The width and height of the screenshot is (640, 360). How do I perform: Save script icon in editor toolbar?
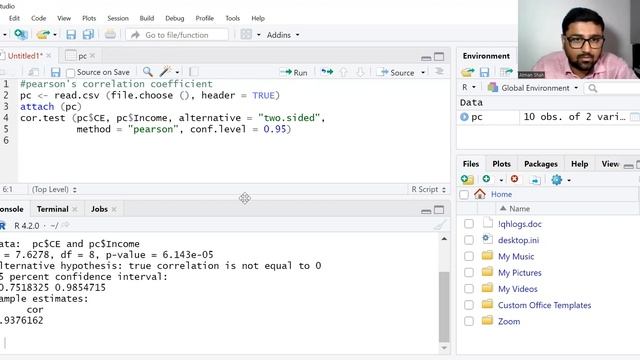(56, 72)
